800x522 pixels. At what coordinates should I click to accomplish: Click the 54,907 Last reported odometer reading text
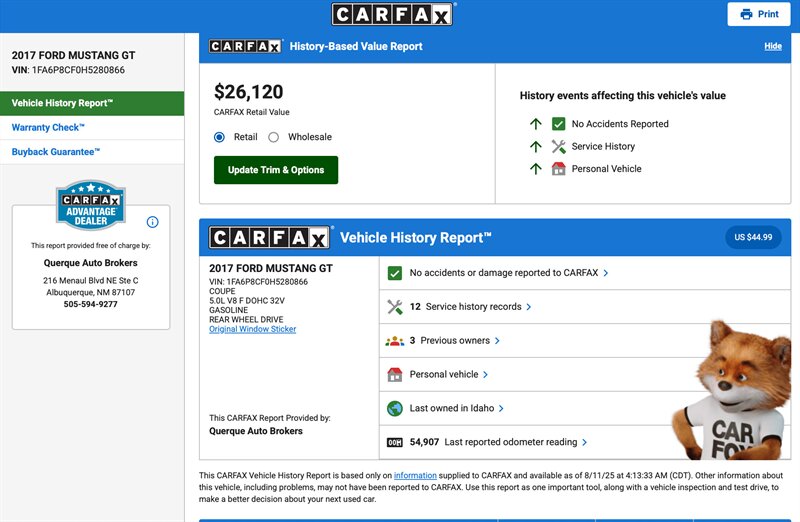coord(493,442)
